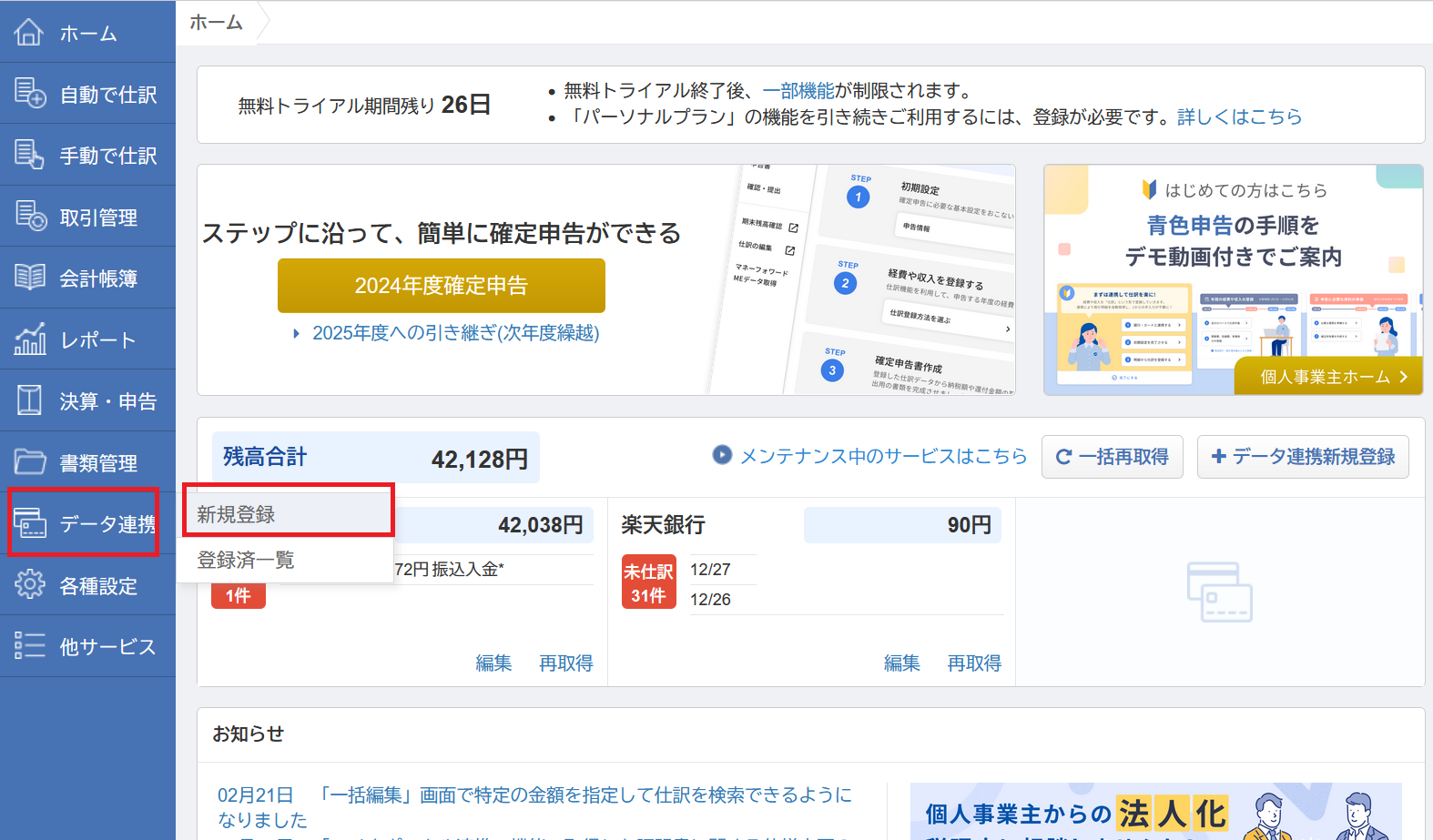Viewport: 1433px width, 840px height.
Task: Click the 他サービス list icon
Action: [x=29, y=645]
